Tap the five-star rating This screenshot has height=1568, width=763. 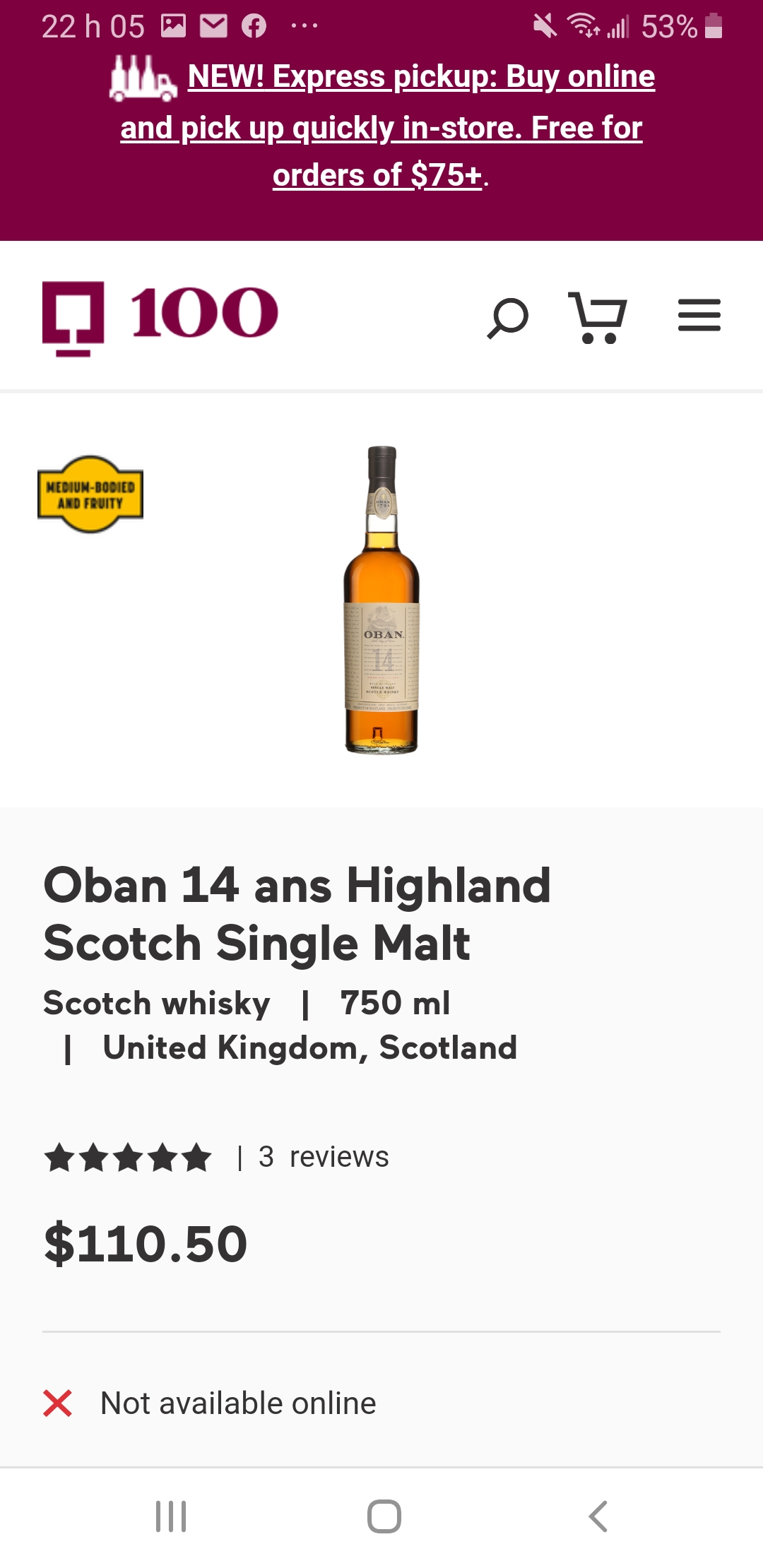click(x=128, y=1158)
